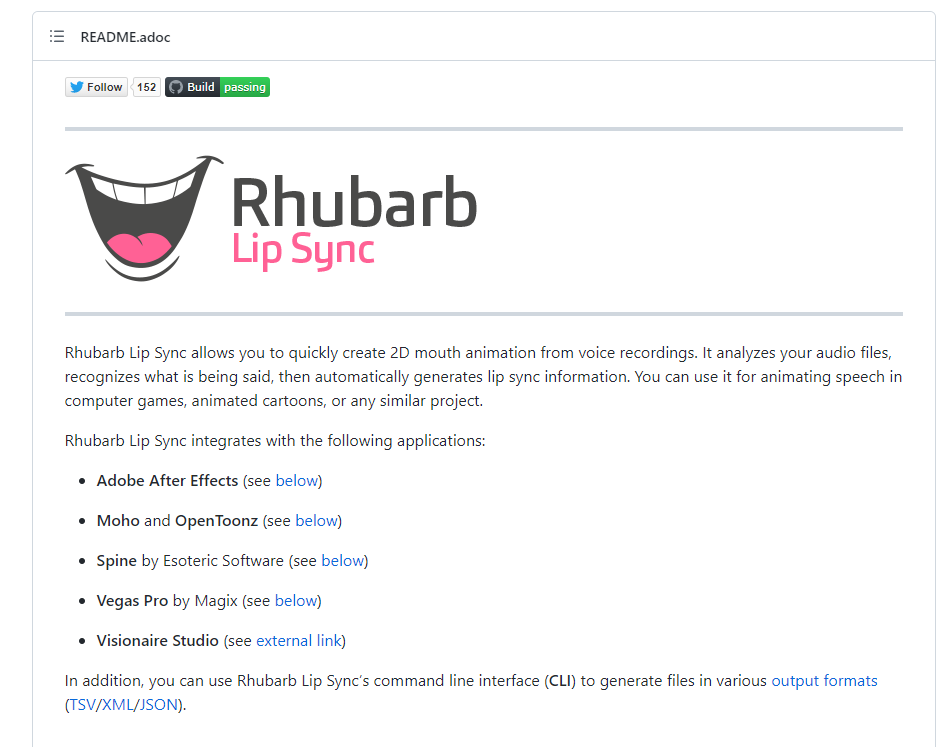Image resolution: width=946 pixels, height=747 pixels.
Task: Click the README.adoc file name
Action: [125, 37]
